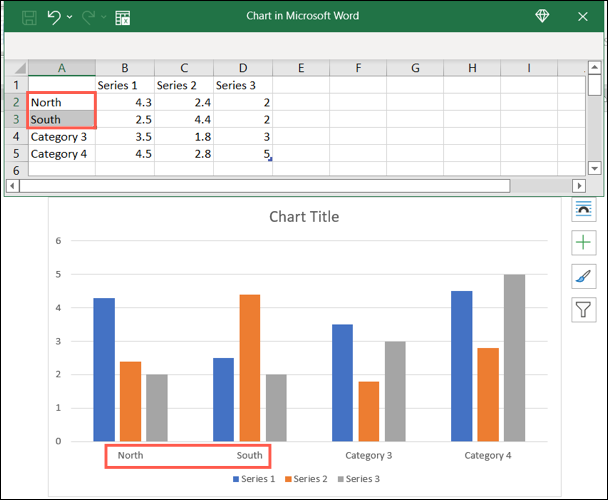Select column G header
The image size is (608, 500).
[x=415, y=68]
